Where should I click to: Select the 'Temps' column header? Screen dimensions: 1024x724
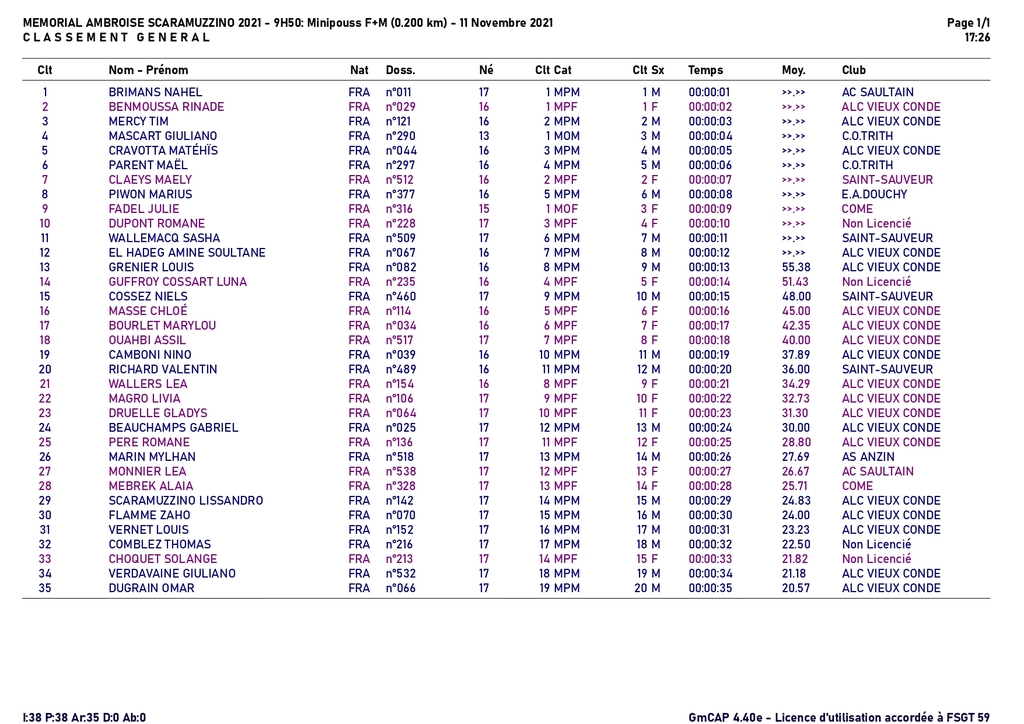[705, 70]
